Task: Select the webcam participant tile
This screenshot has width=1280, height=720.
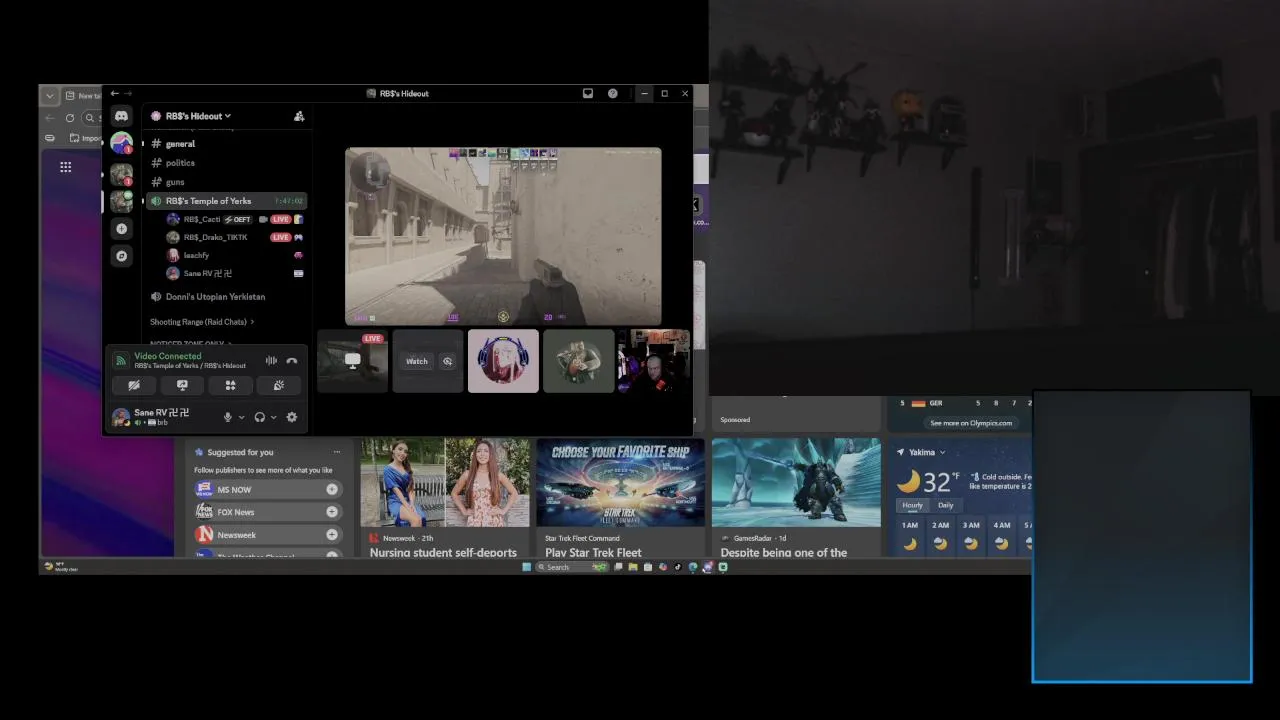Action: click(x=653, y=361)
